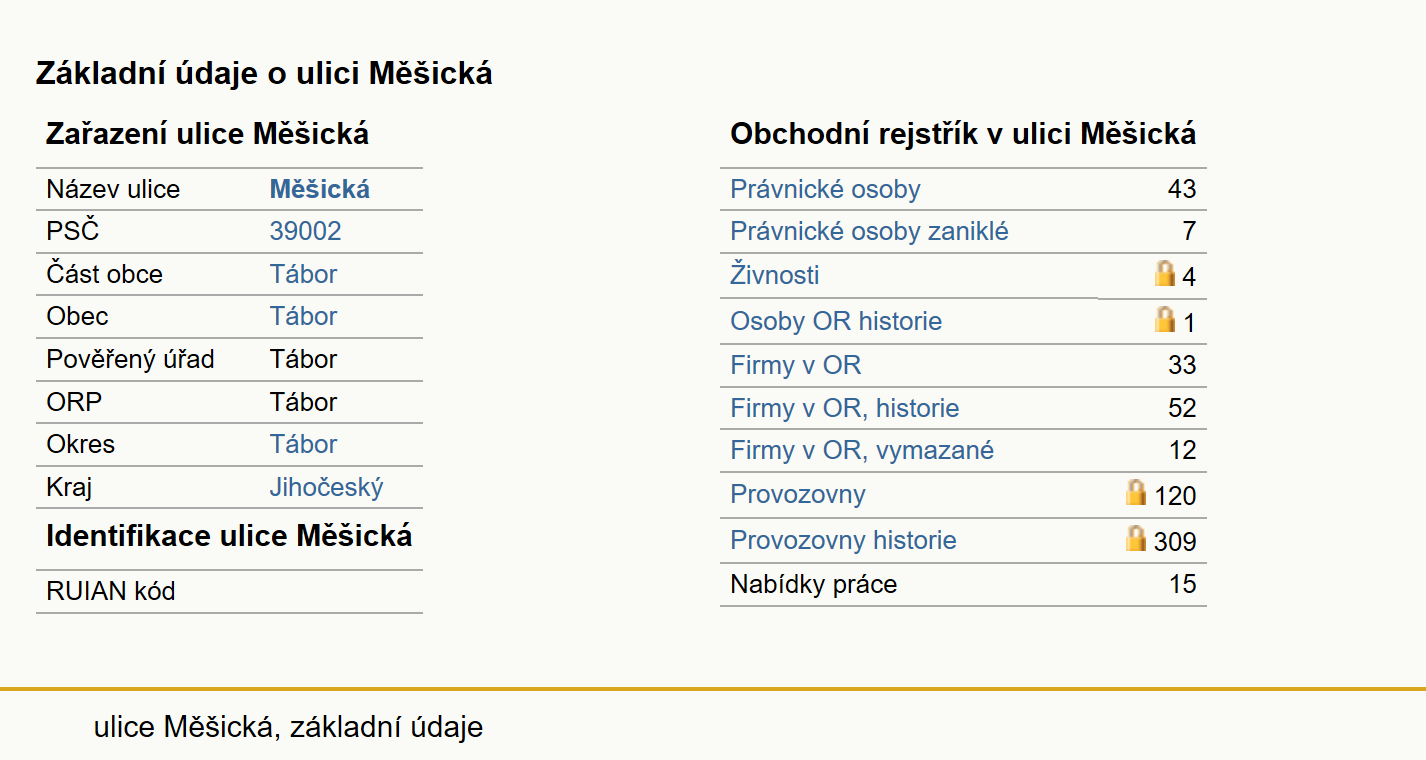Screen dimensions: 1426x760
Task: Click Tábor in the Okres row
Action: click(303, 444)
